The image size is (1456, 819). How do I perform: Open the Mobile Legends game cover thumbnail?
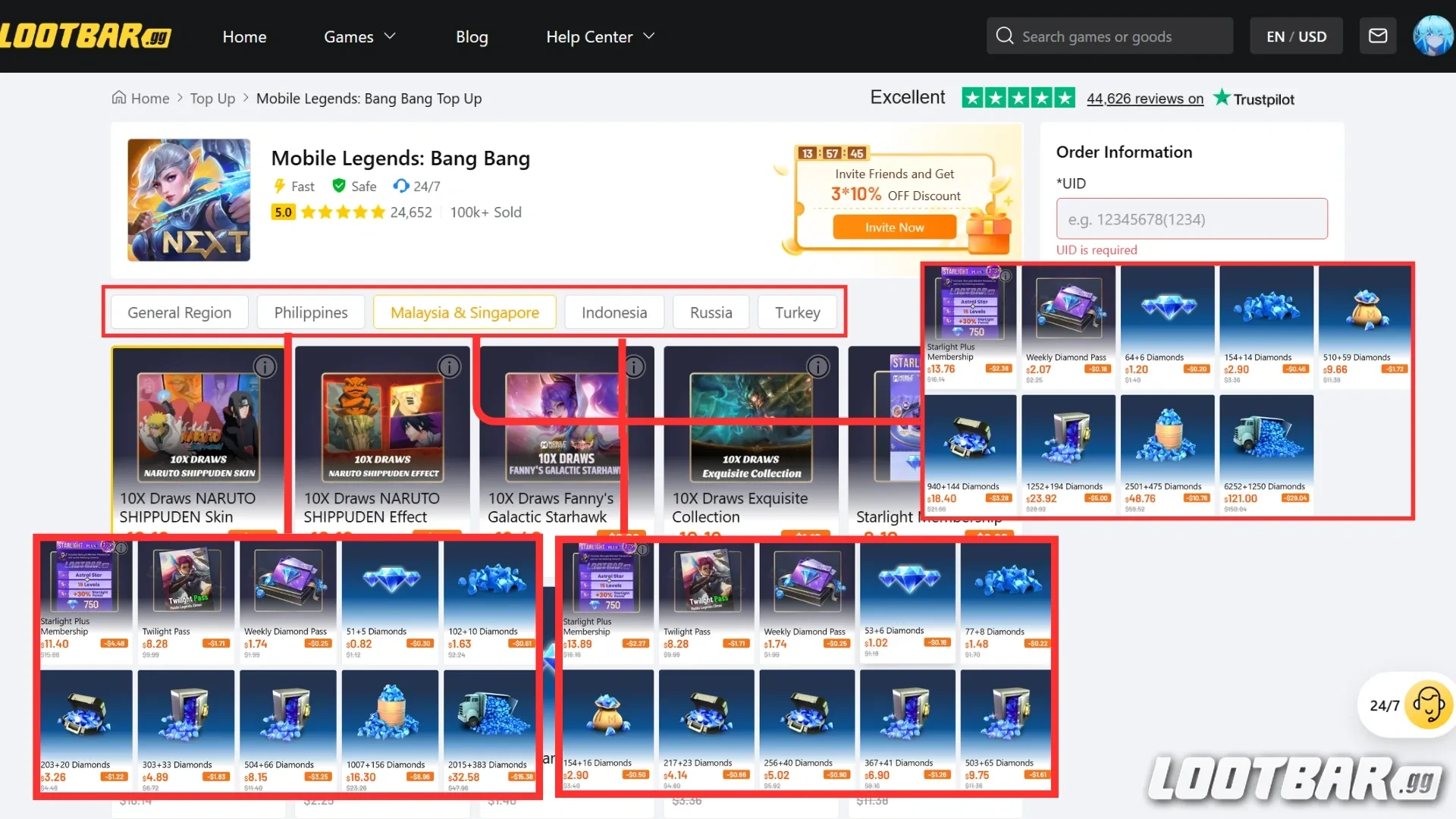point(189,200)
